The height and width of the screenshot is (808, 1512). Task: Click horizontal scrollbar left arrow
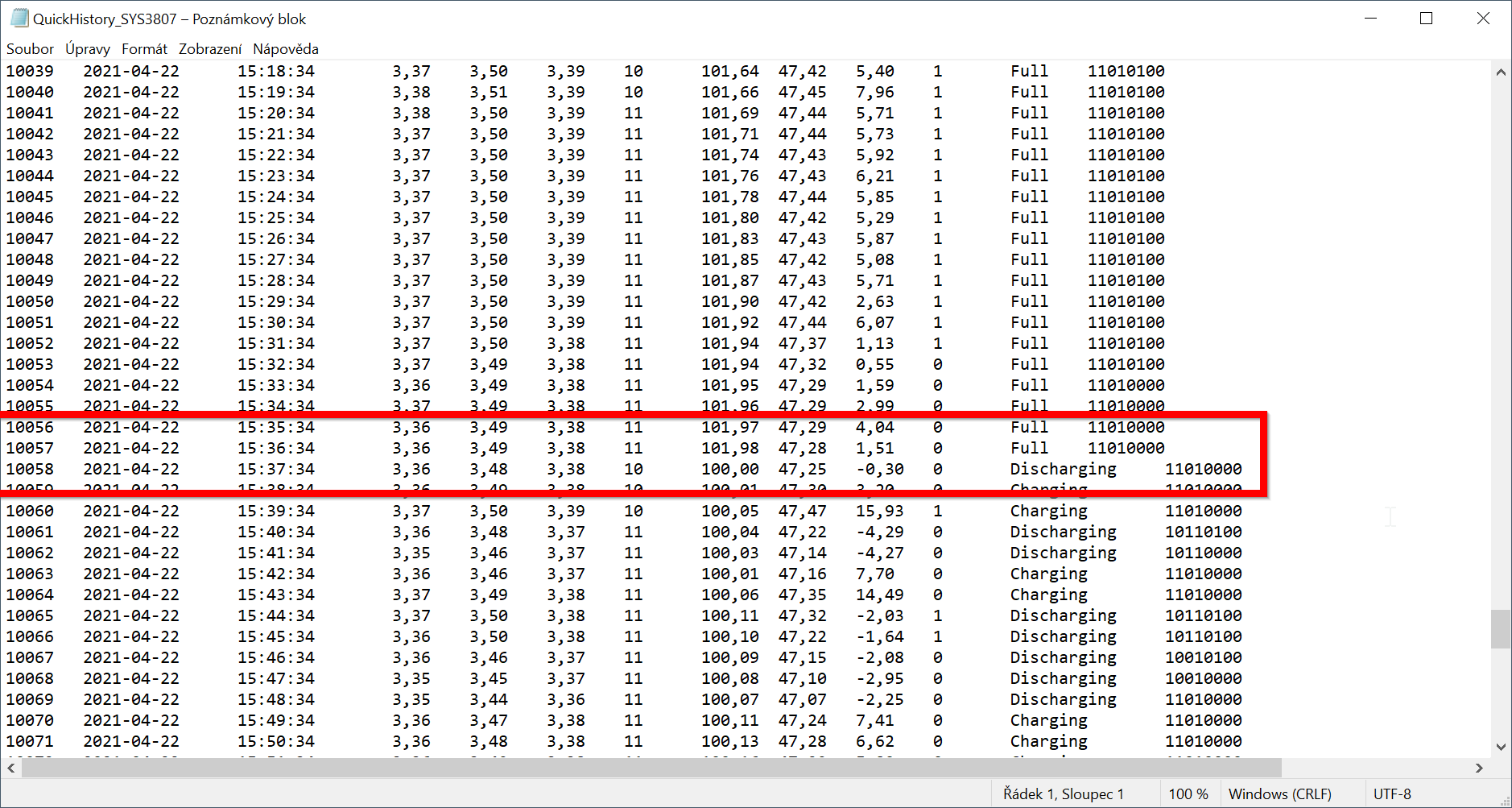pyautogui.click(x=11, y=768)
